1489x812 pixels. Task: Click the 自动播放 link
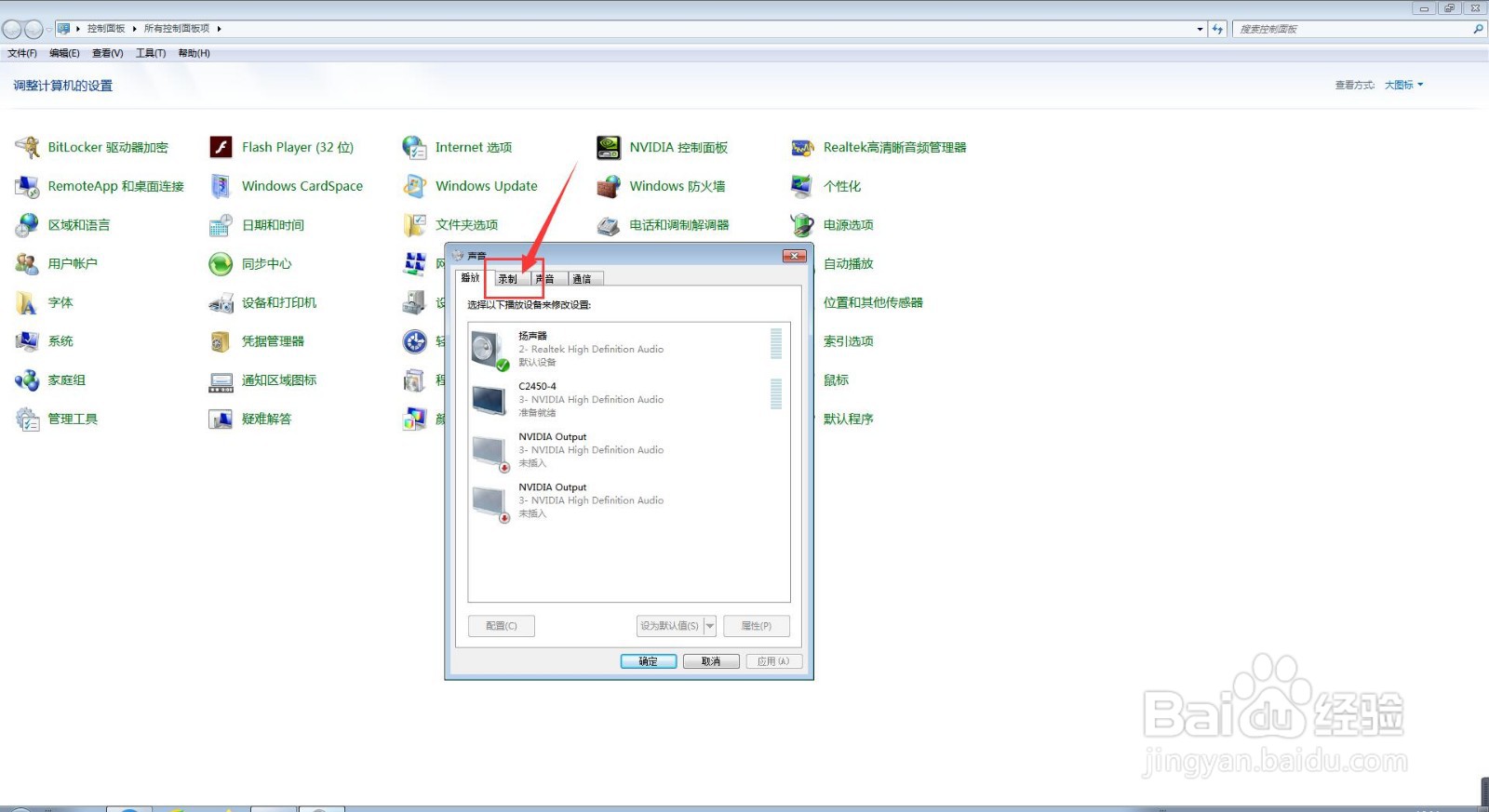[848, 264]
